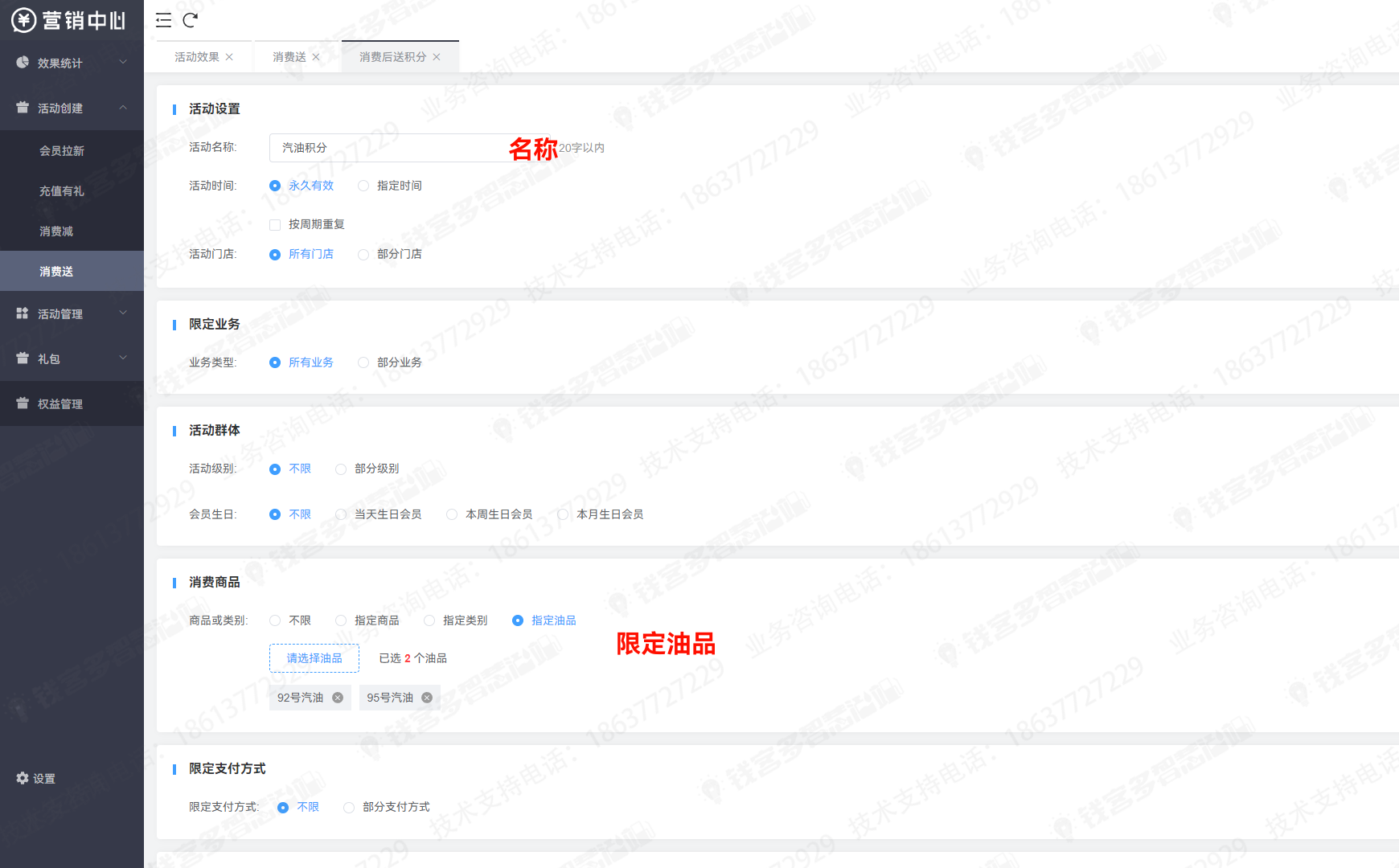Enable the 按周期重复 checkbox
Image resolution: width=1399 pixels, height=868 pixels.
pyautogui.click(x=275, y=225)
